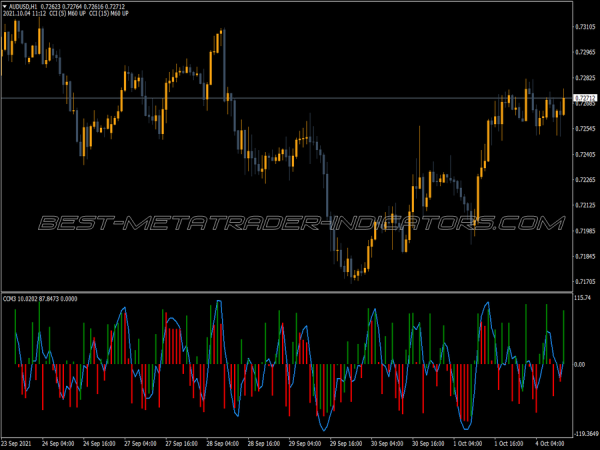Click the 0.72125 price scale value

point(585,205)
